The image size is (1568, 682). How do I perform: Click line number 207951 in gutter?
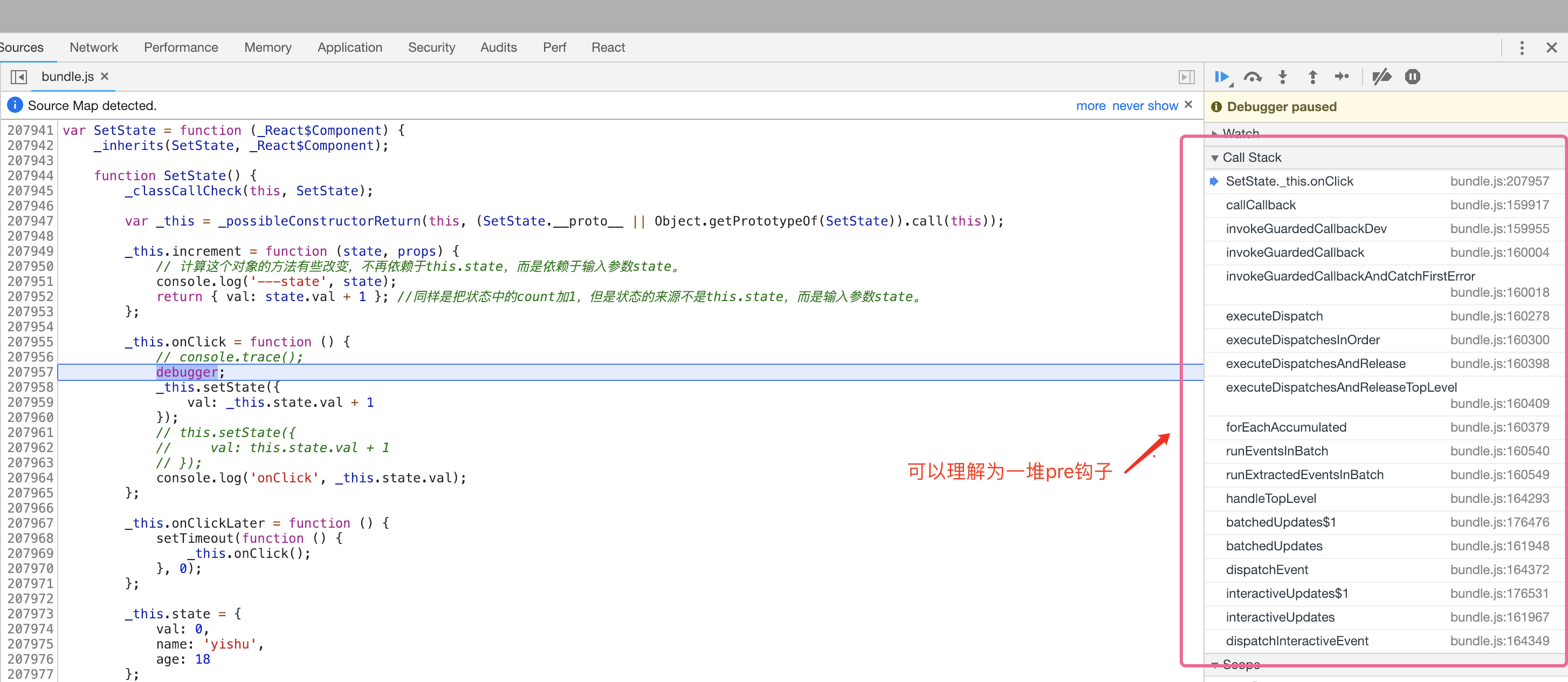tap(30, 281)
